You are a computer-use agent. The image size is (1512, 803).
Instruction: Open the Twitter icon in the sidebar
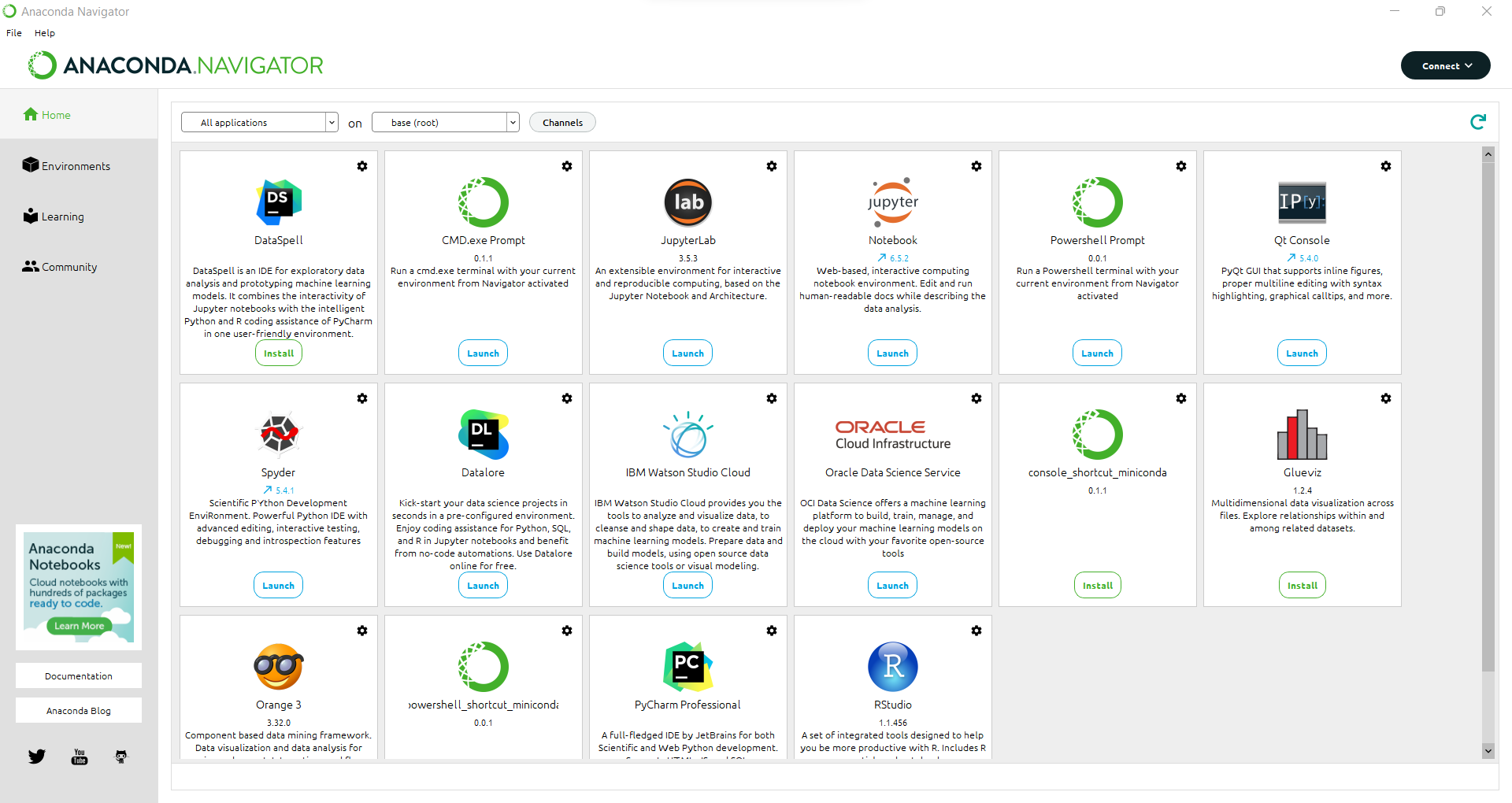(x=37, y=757)
